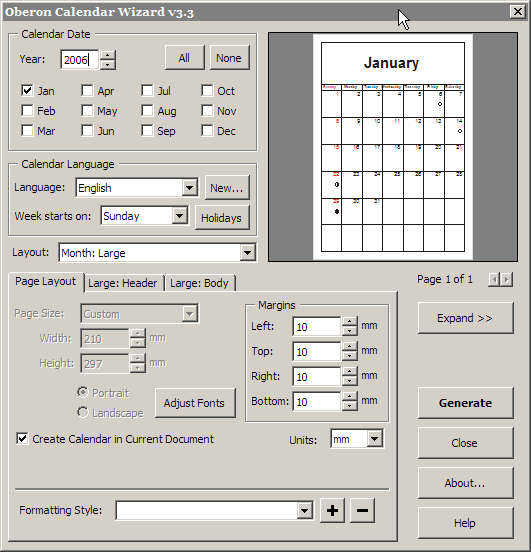
Task: Click the Left margin input field
Action: pos(317,326)
